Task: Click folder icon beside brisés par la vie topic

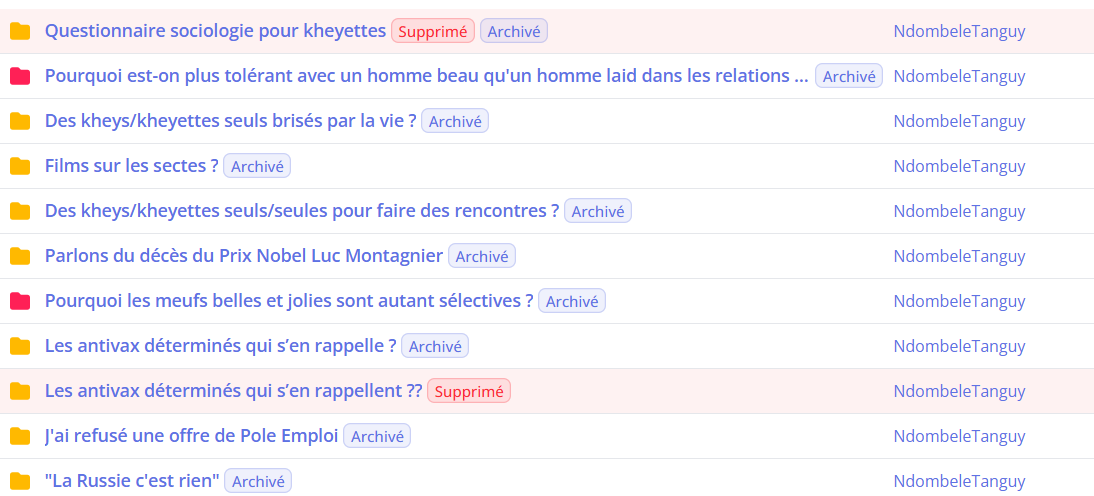Action: (x=20, y=121)
